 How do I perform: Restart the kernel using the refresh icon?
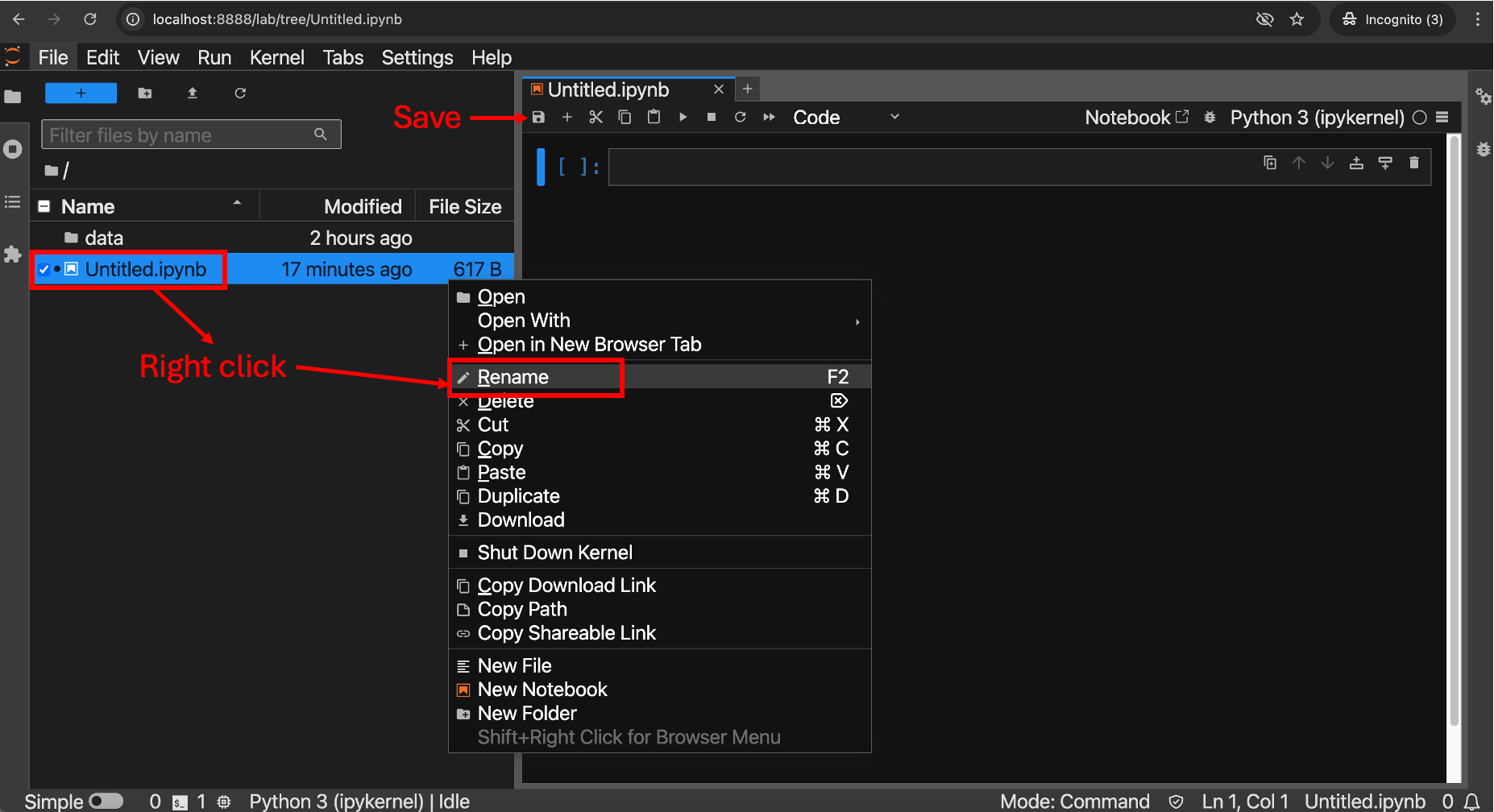tap(740, 118)
